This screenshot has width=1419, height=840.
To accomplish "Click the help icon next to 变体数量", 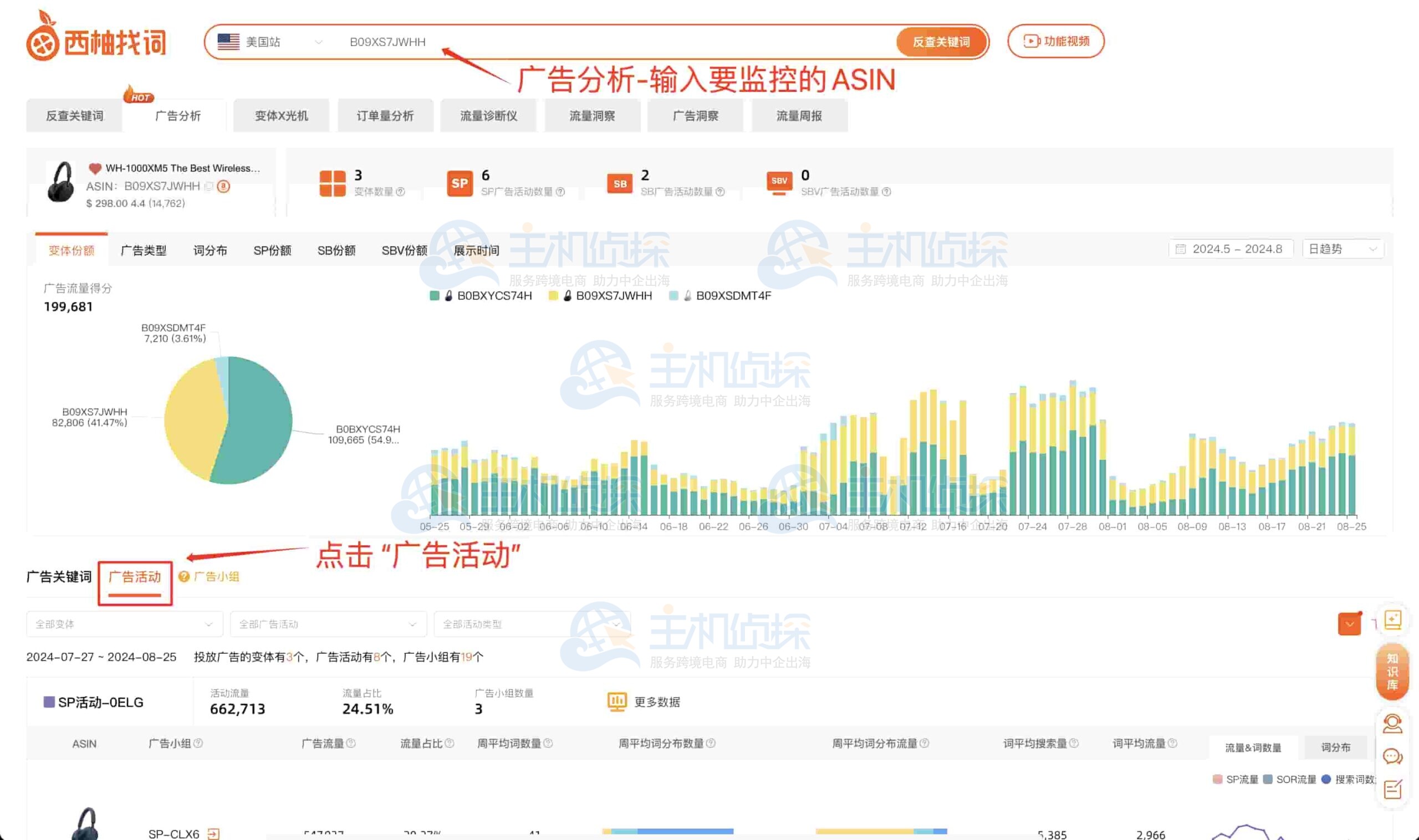I will [x=400, y=192].
